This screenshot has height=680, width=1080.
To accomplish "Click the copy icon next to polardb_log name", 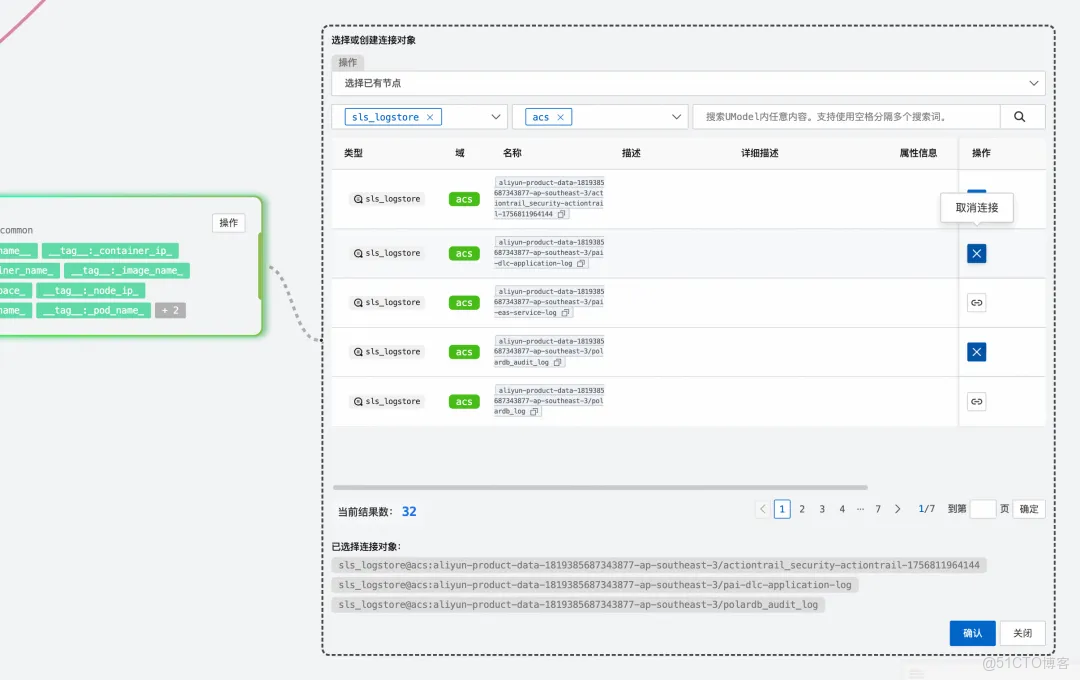I will tap(535, 411).
